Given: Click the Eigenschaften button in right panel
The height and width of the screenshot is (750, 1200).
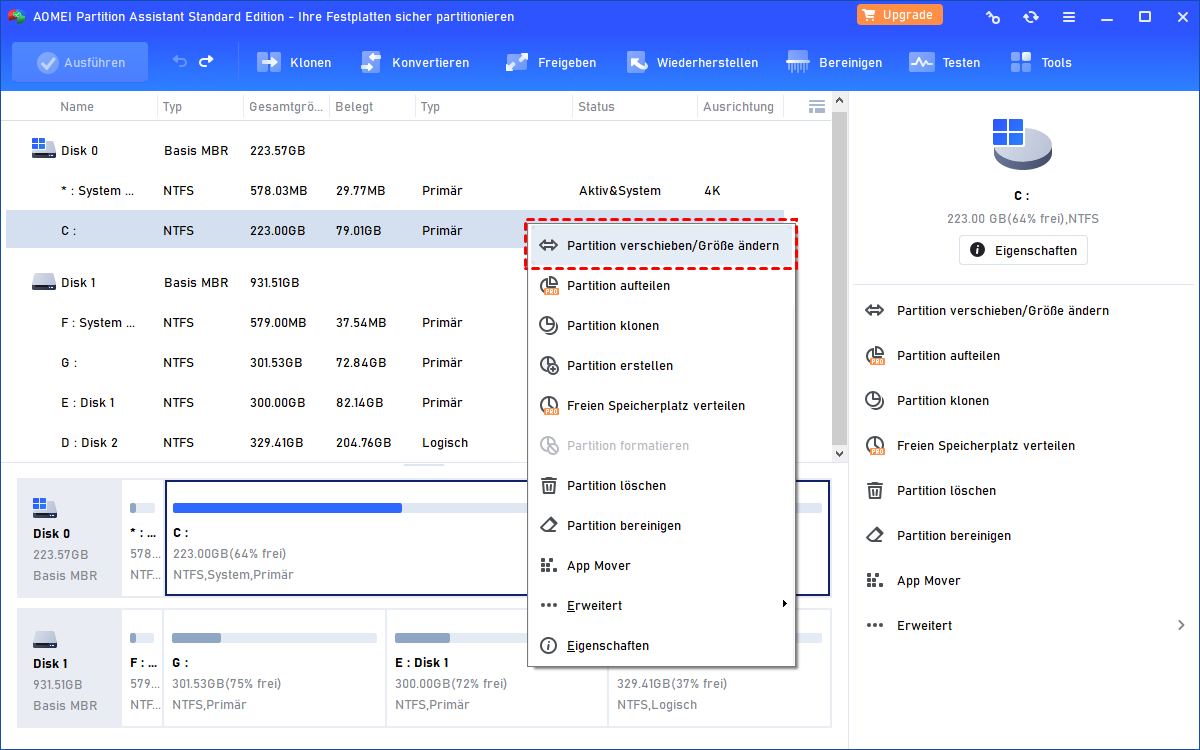Looking at the screenshot, I should coord(1023,250).
